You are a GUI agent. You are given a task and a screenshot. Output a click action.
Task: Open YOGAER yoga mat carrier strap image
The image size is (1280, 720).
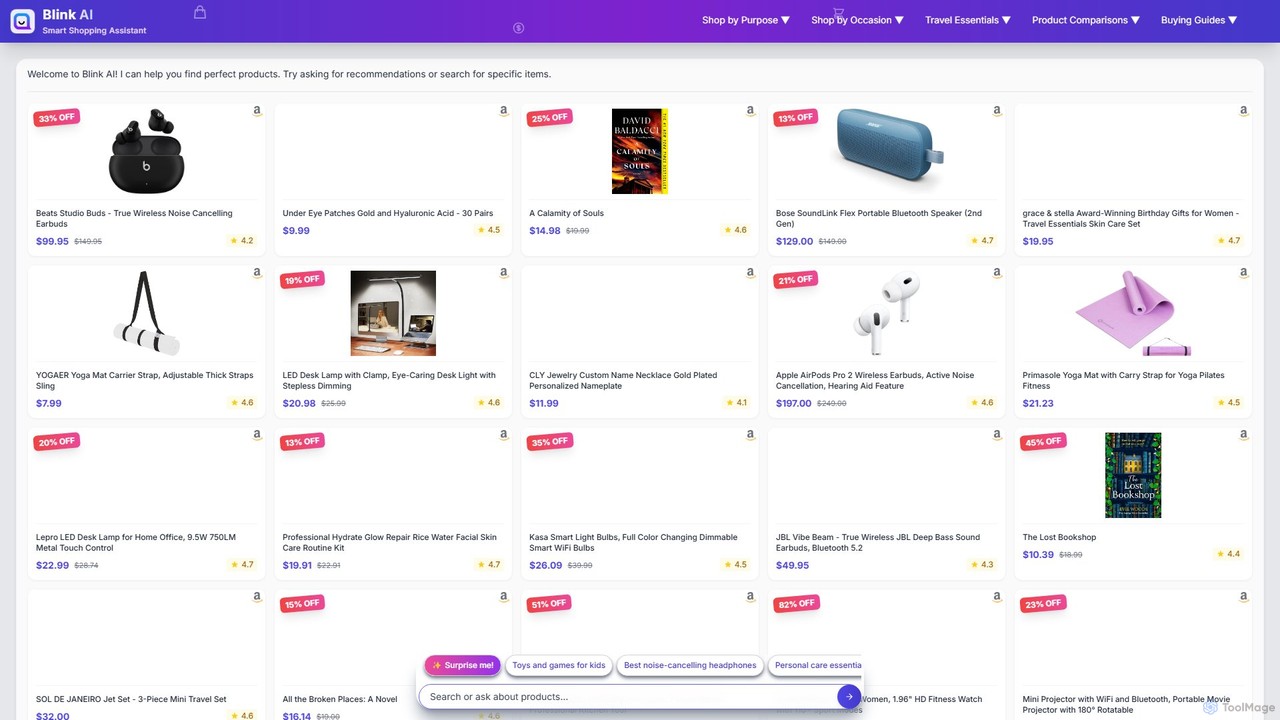pos(146,313)
